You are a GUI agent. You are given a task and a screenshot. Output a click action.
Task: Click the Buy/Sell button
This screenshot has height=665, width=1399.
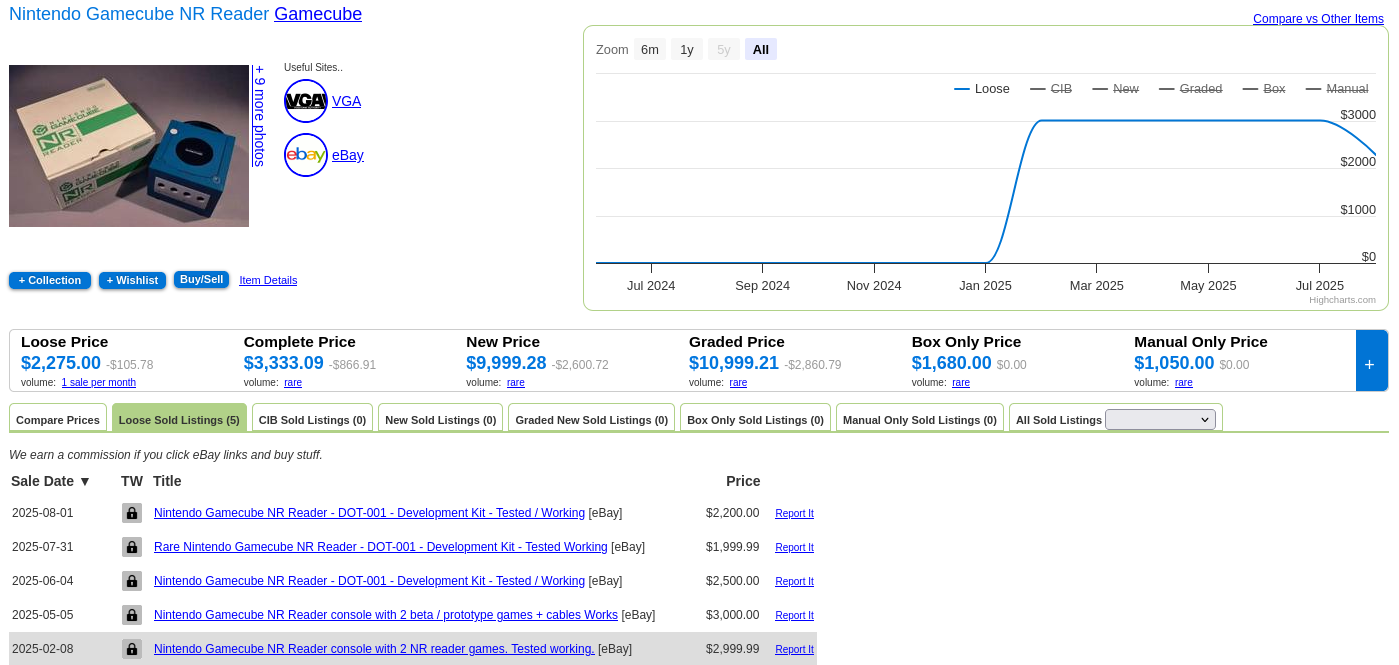click(x=201, y=279)
